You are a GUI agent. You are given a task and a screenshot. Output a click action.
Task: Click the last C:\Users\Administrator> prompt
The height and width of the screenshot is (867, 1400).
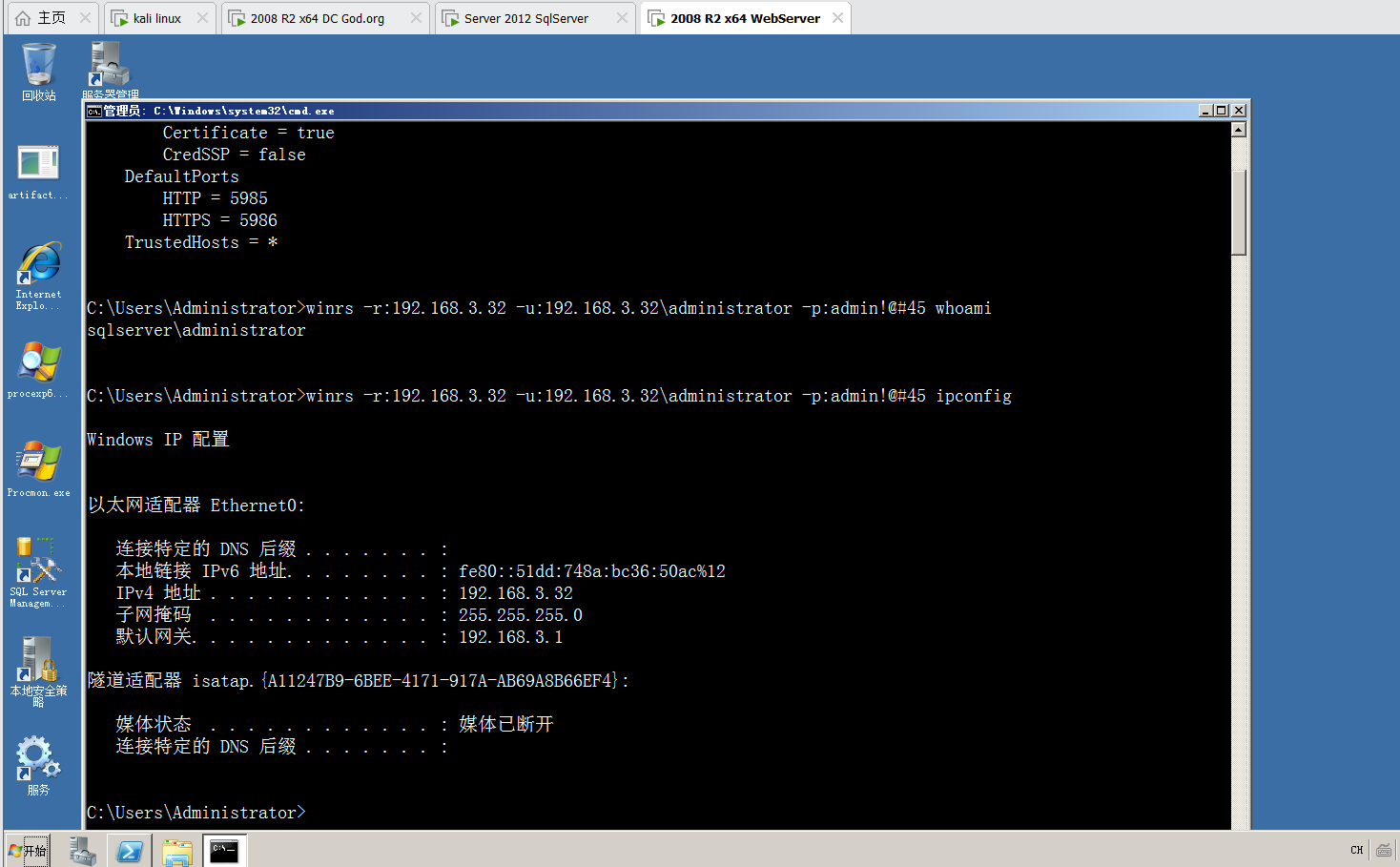coord(196,814)
